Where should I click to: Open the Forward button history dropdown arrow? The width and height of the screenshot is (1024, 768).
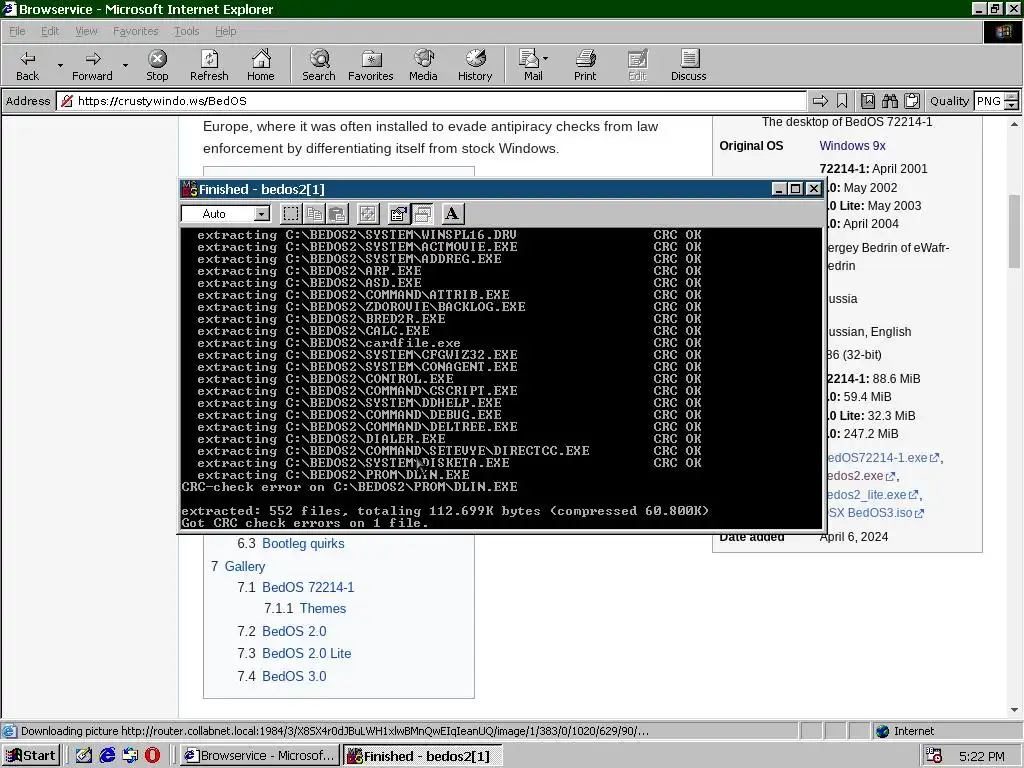(x=125, y=65)
